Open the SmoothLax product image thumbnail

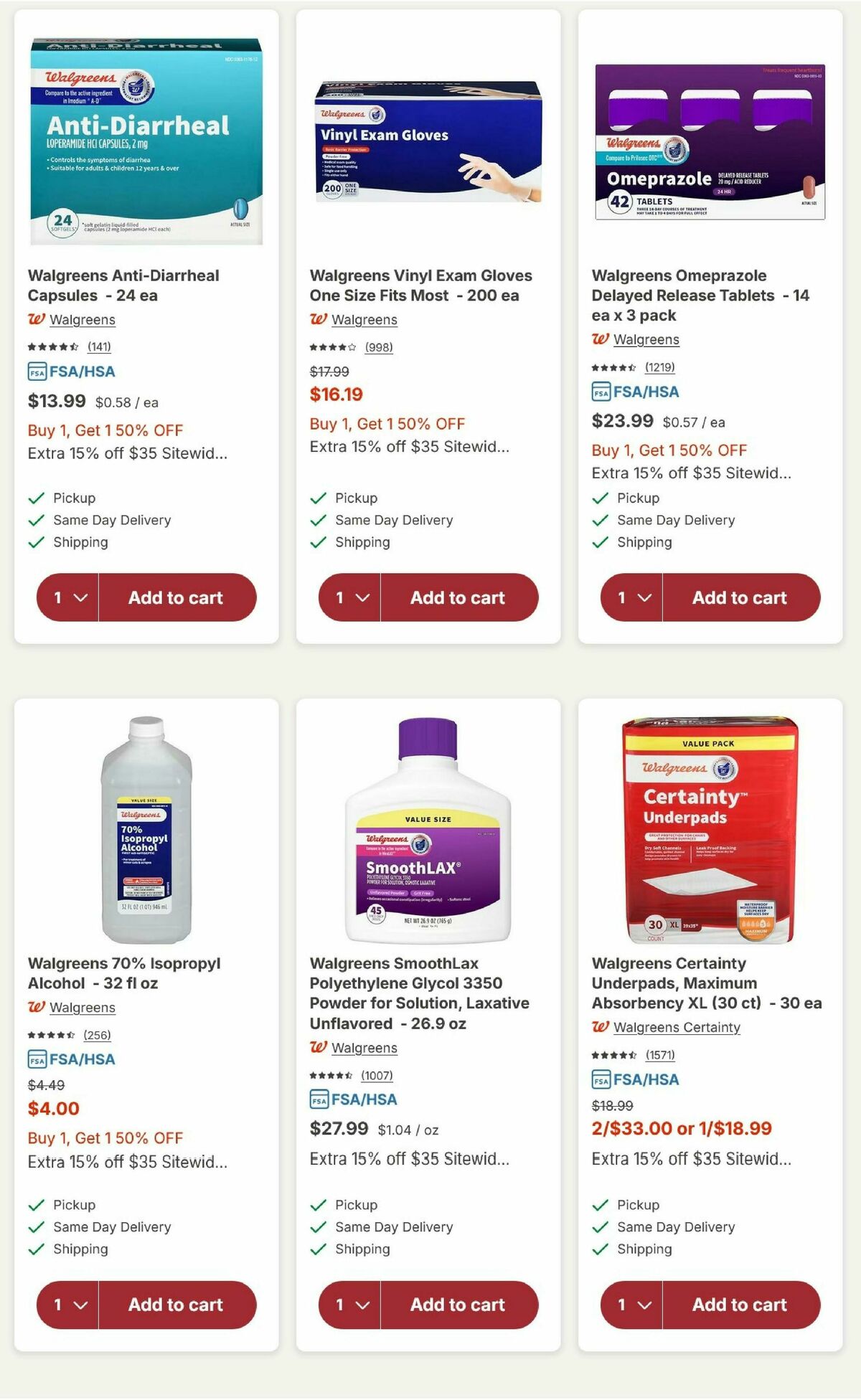click(430, 825)
